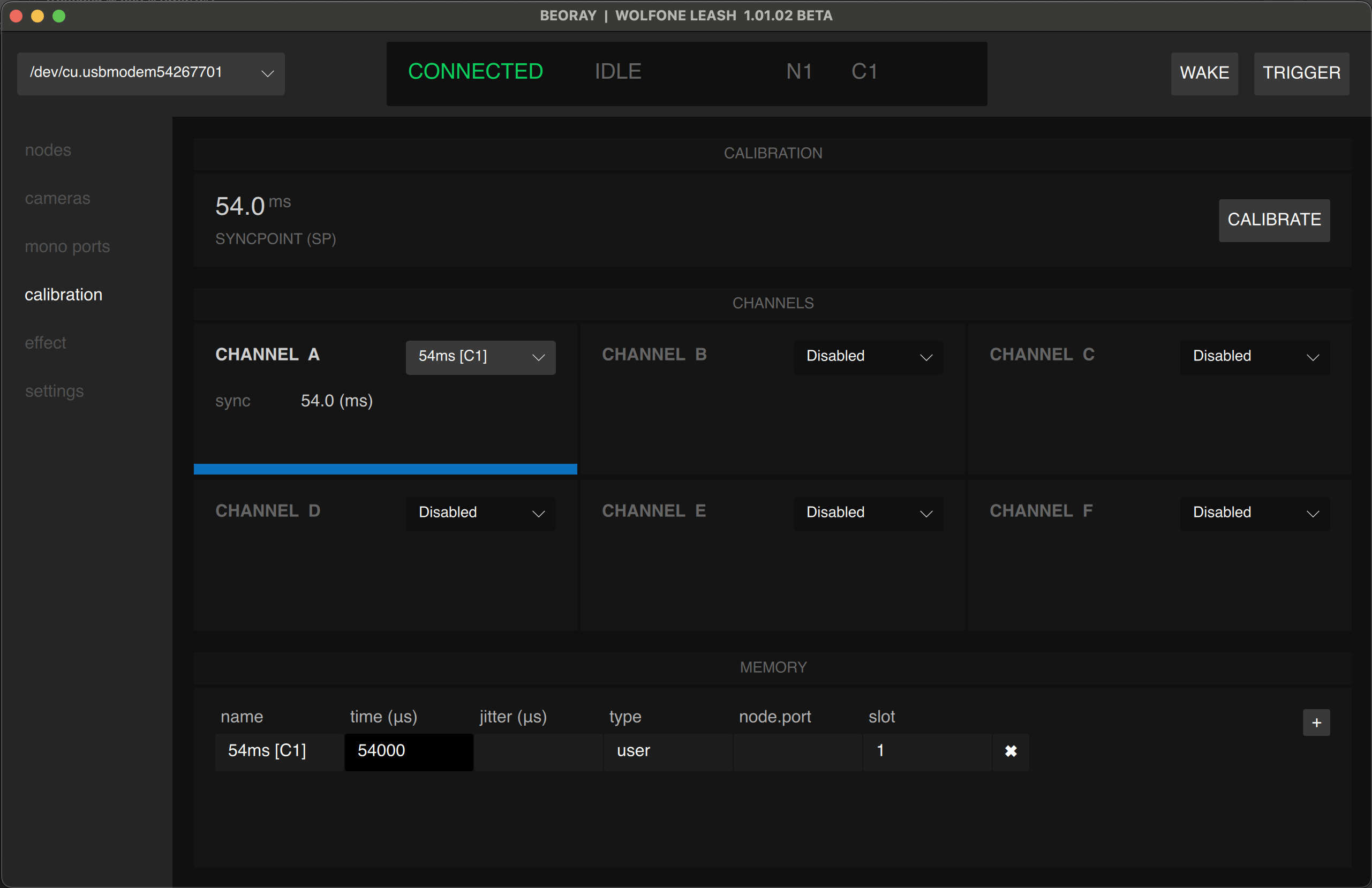The width and height of the screenshot is (1372, 888).
Task: View the mono ports section
Action: click(67, 246)
